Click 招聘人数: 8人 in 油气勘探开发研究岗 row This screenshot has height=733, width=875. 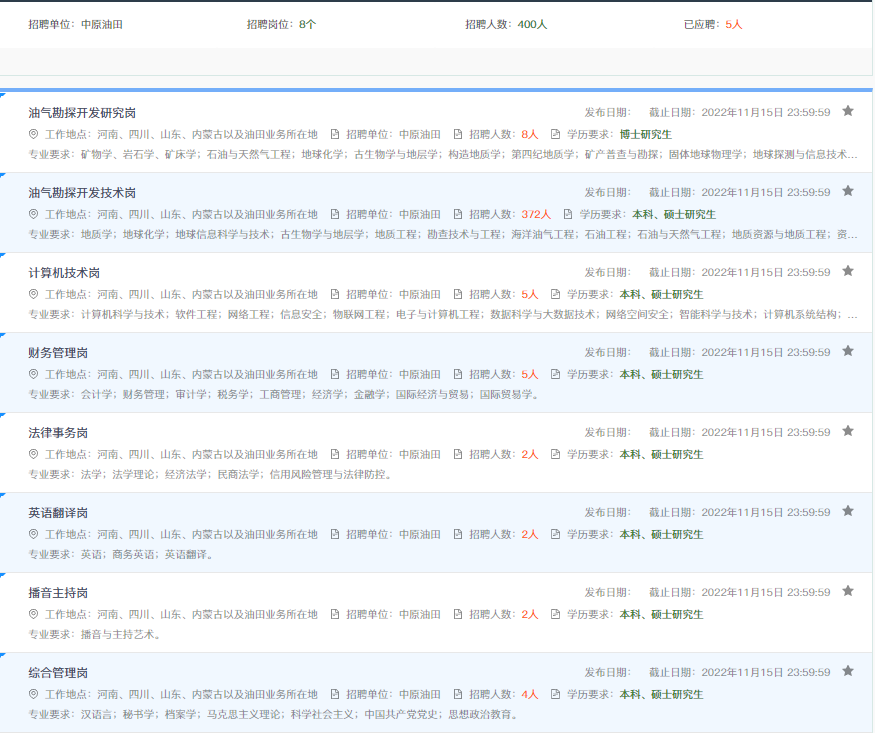504,134
